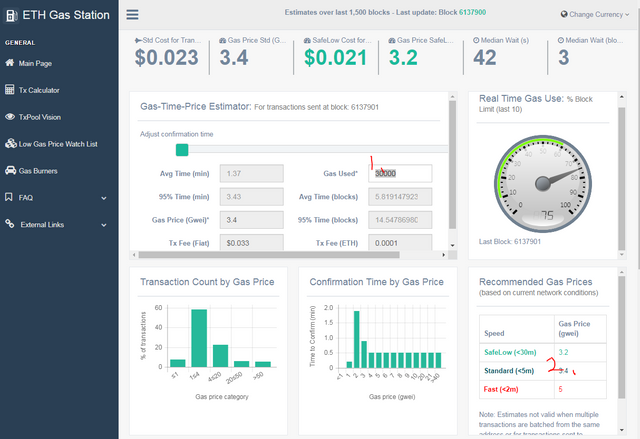Image resolution: width=640 pixels, height=439 pixels.
Task: Click the confirmation time slider handle
Action: (182, 150)
